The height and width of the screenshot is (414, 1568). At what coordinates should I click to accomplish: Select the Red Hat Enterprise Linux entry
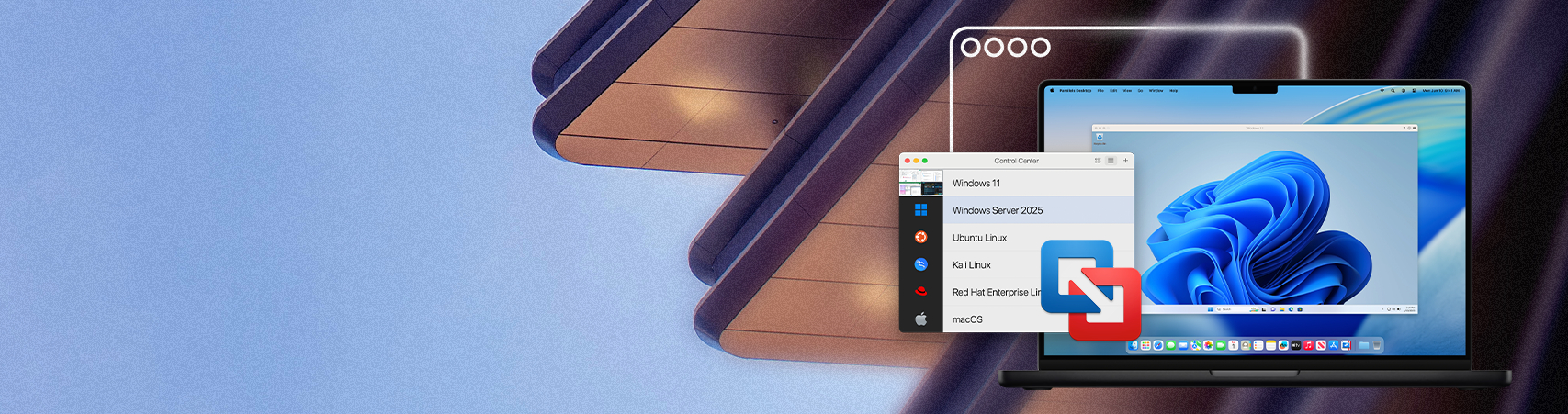(997, 292)
